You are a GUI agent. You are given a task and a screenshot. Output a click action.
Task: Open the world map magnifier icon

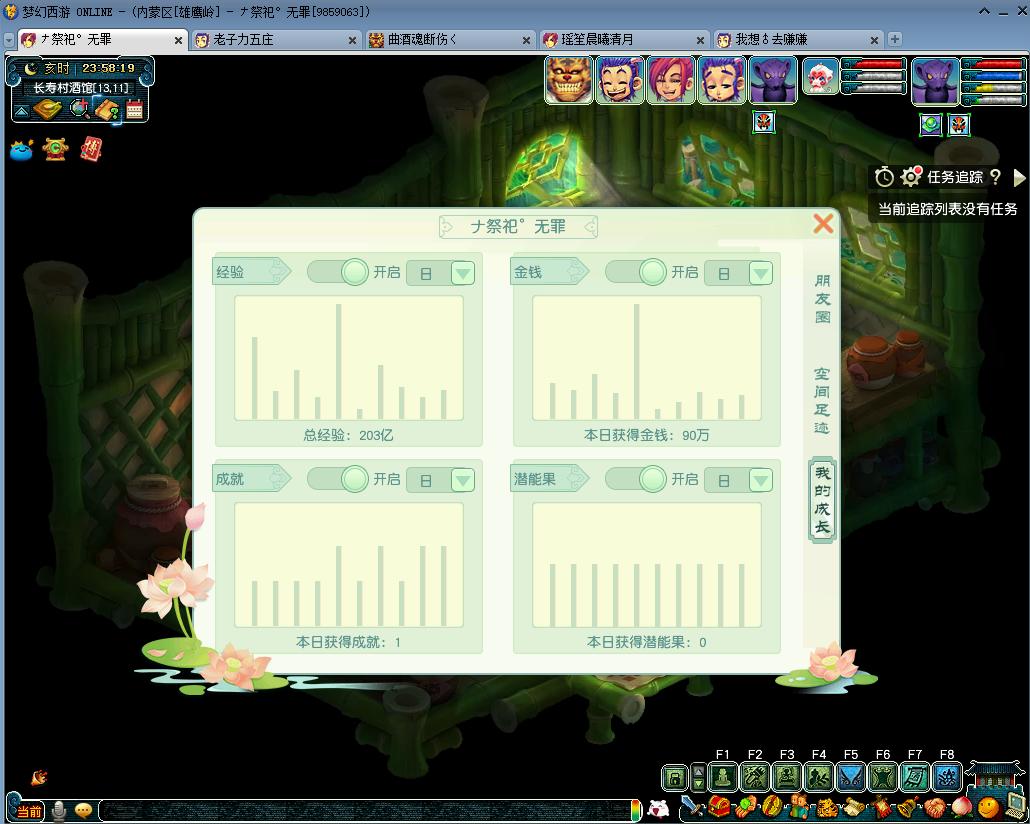(79, 108)
